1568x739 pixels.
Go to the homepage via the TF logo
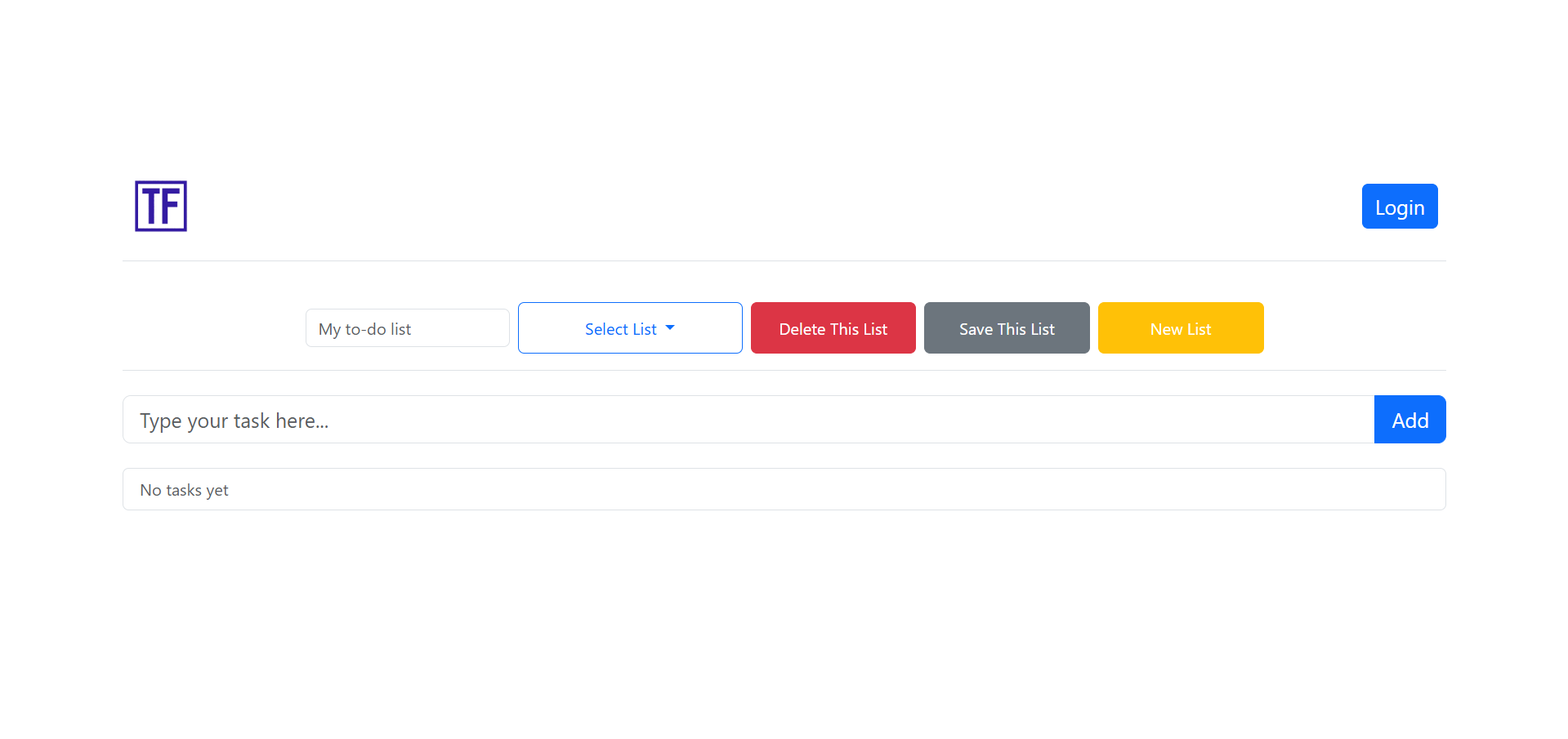pyautogui.click(x=161, y=206)
